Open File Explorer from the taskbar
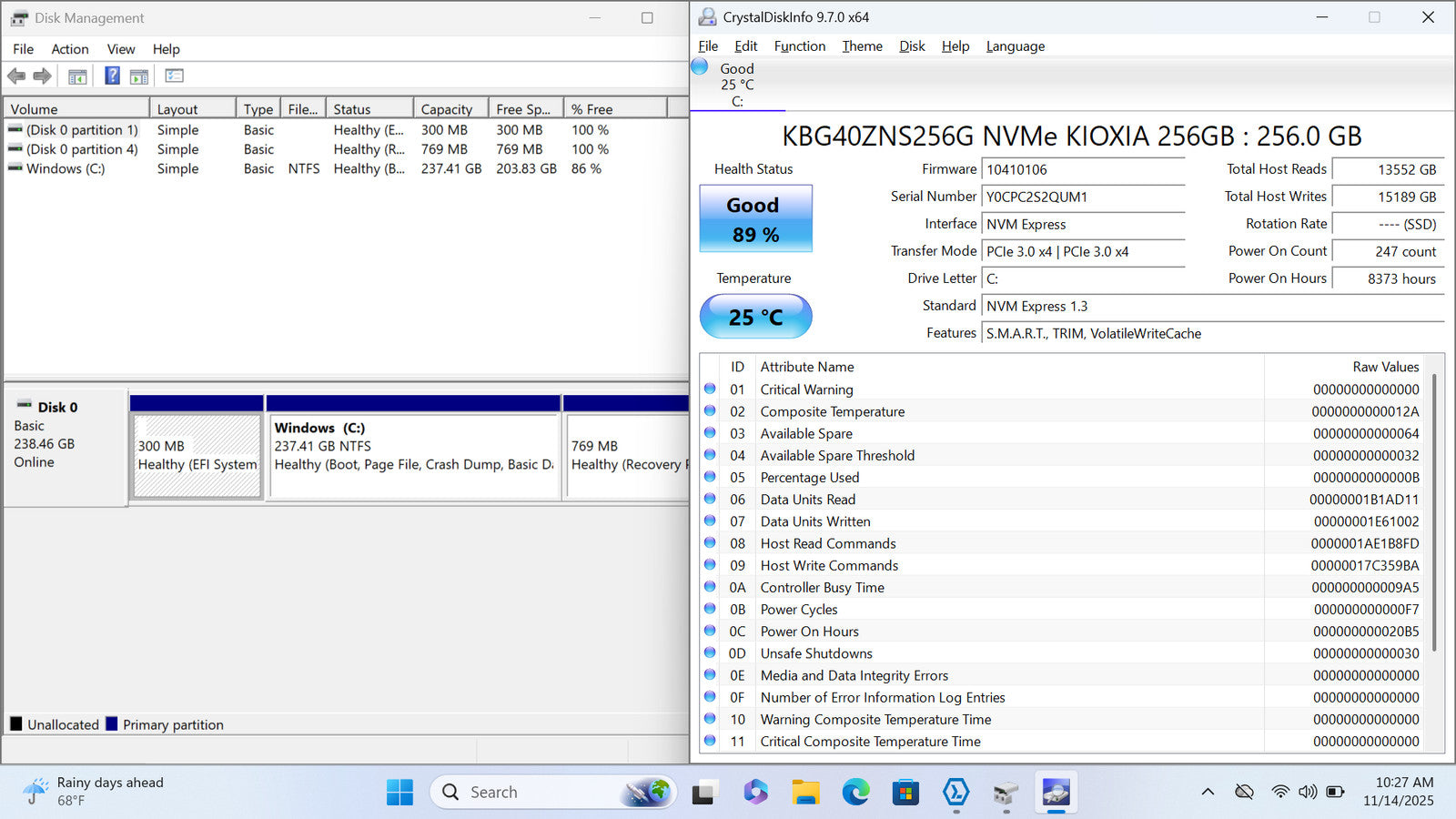Screen dimensions: 1456x819 (805, 793)
